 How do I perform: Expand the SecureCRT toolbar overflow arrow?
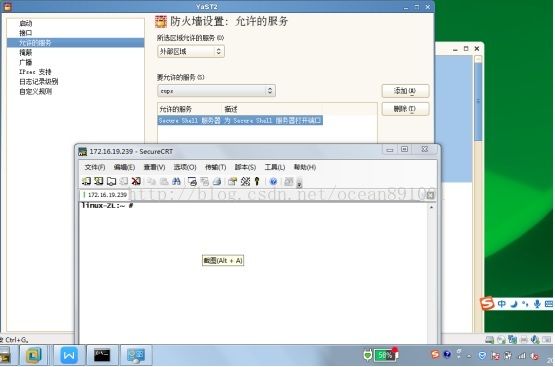click(x=299, y=183)
